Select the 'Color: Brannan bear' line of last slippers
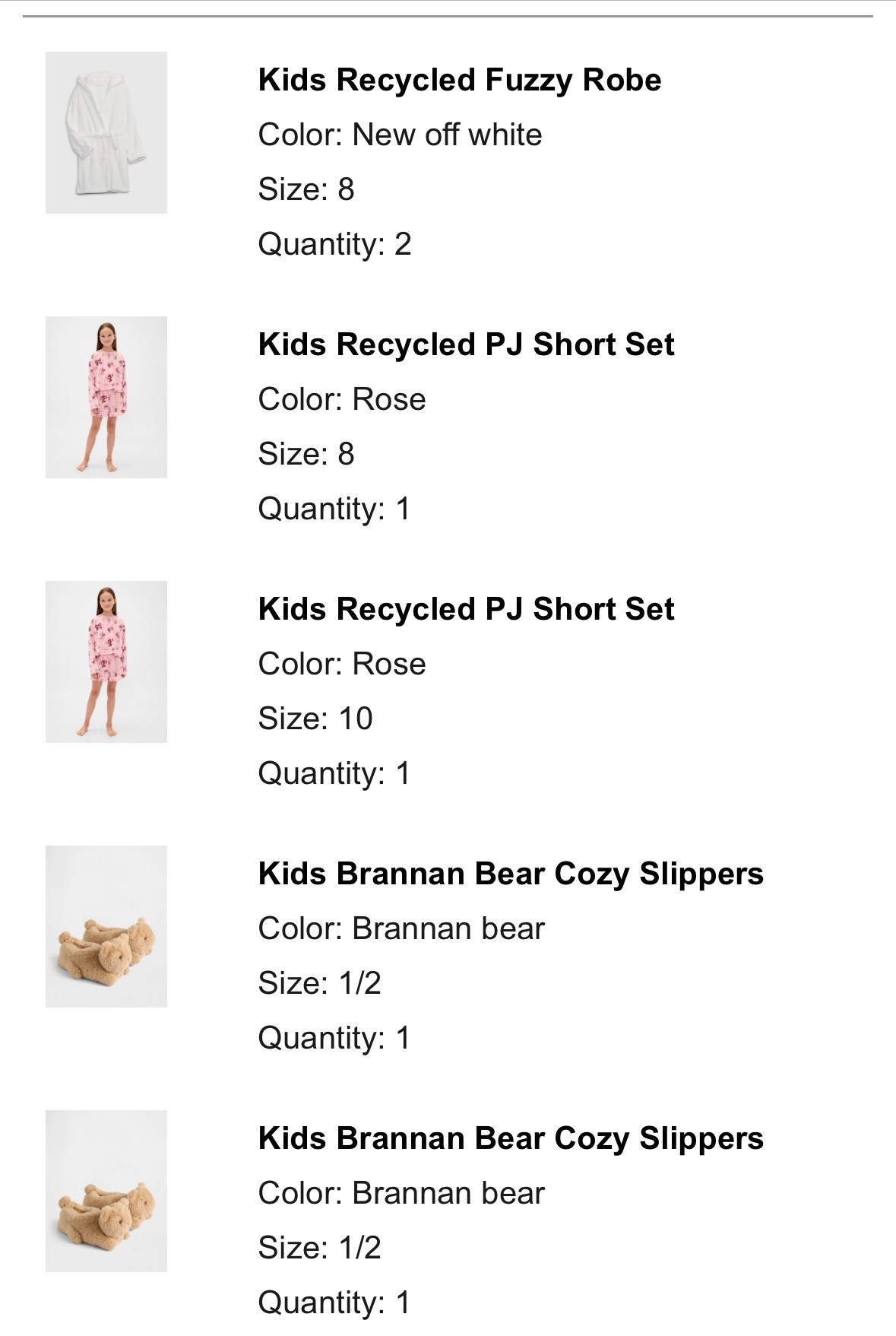The image size is (896, 1336). [401, 1193]
